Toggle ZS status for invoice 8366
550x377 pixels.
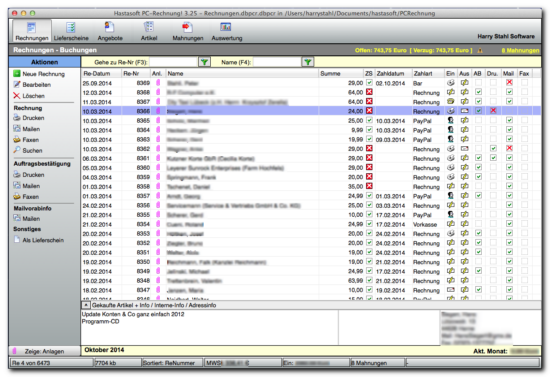(369, 111)
